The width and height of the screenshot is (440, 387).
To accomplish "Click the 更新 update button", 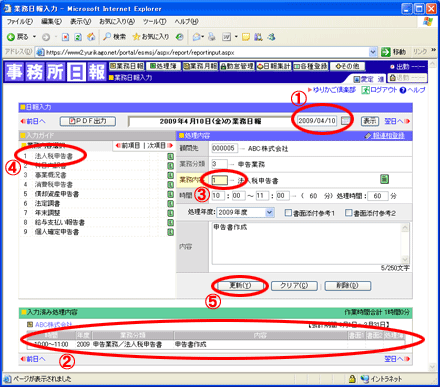I will click(x=240, y=286).
